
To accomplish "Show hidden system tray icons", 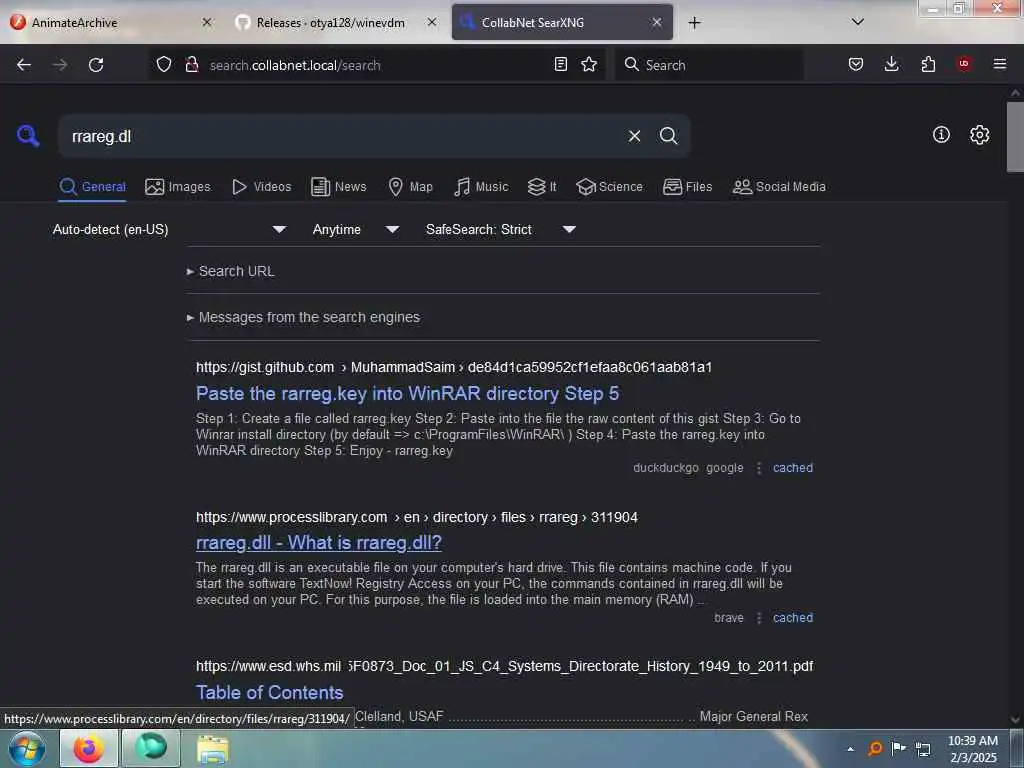I will tap(850, 749).
